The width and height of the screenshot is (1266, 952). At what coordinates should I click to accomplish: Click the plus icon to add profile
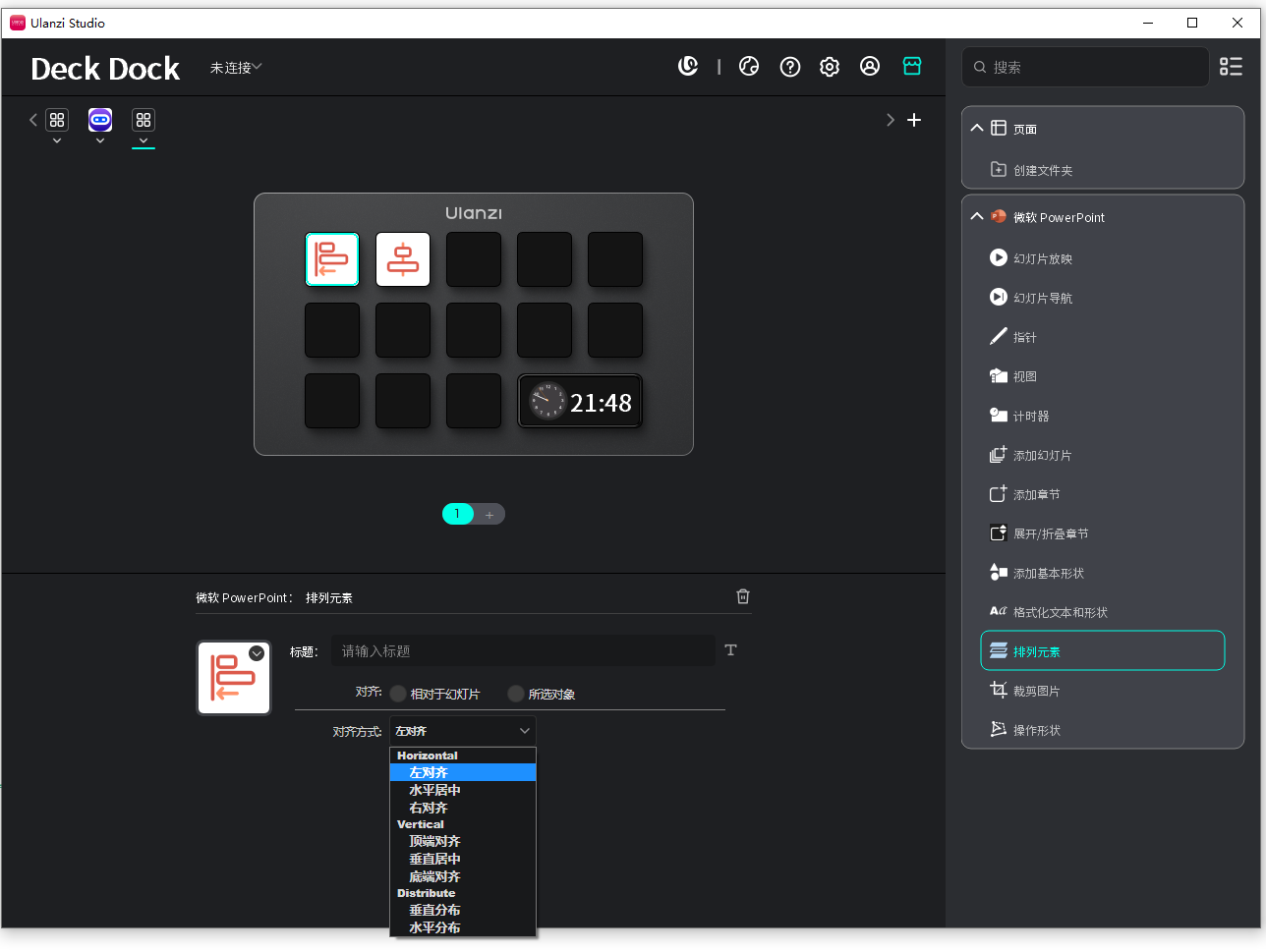click(x=914, y=120)
